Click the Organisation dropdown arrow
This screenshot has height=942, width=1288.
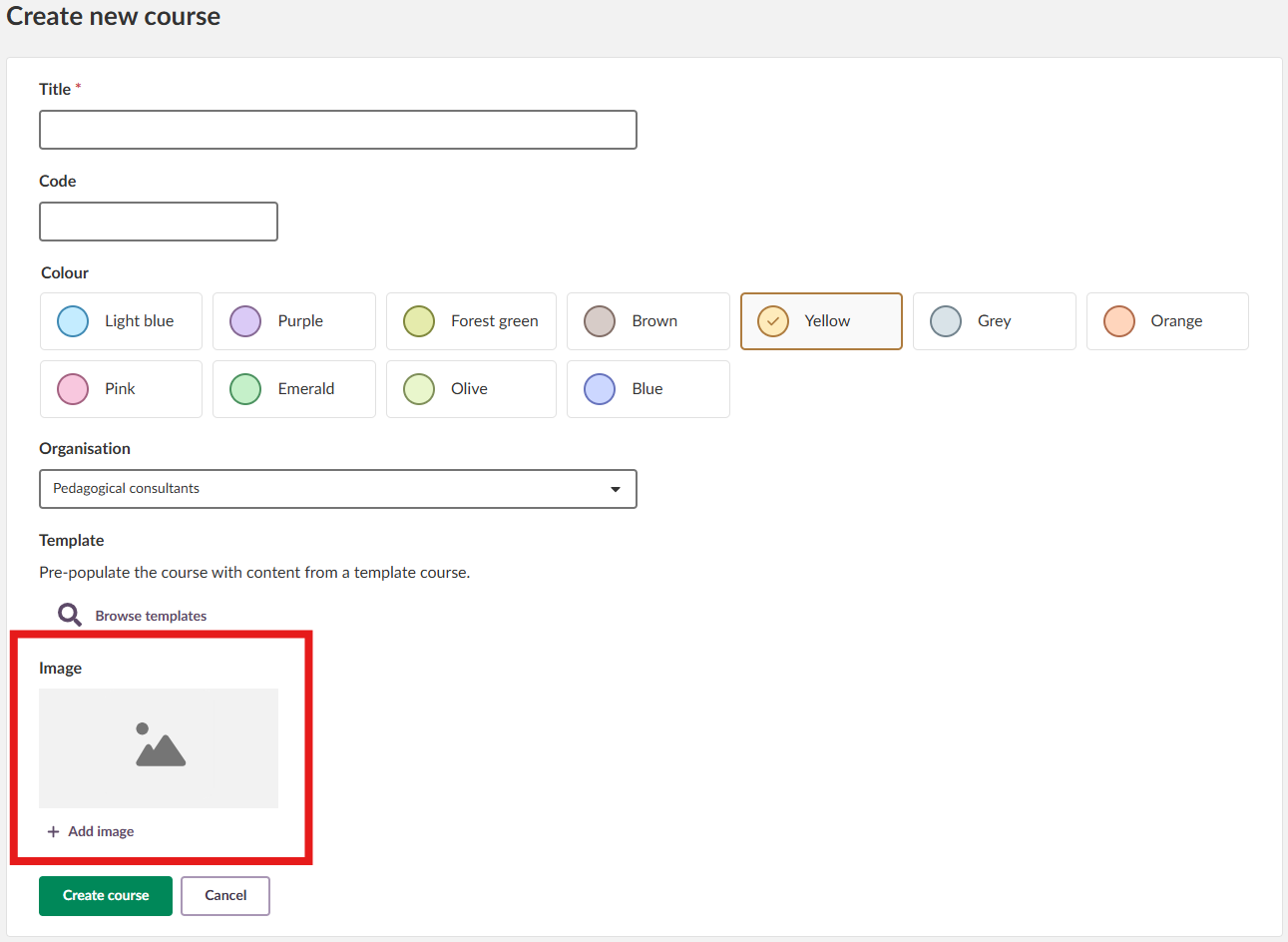[x=616, y=489]
